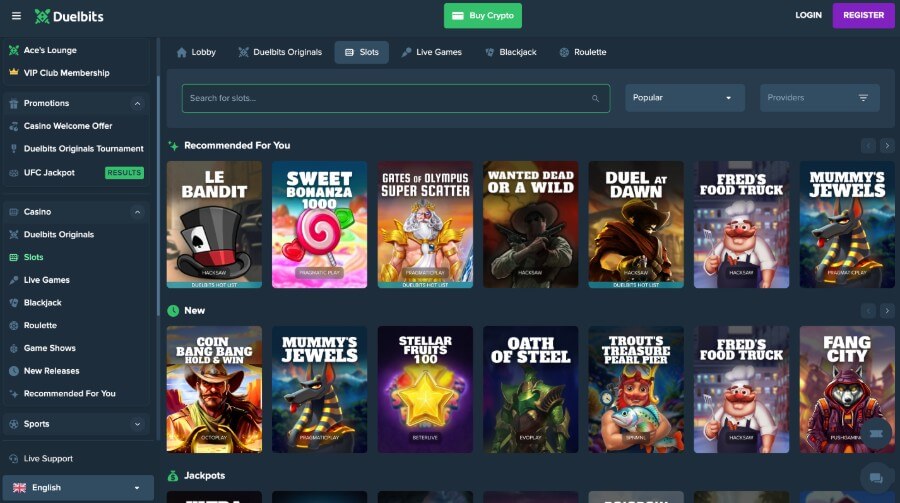Open Sweet Bonanza 1000 game thumbnail
The height and width of the screenshot is (503, 900).
(319, 225)
